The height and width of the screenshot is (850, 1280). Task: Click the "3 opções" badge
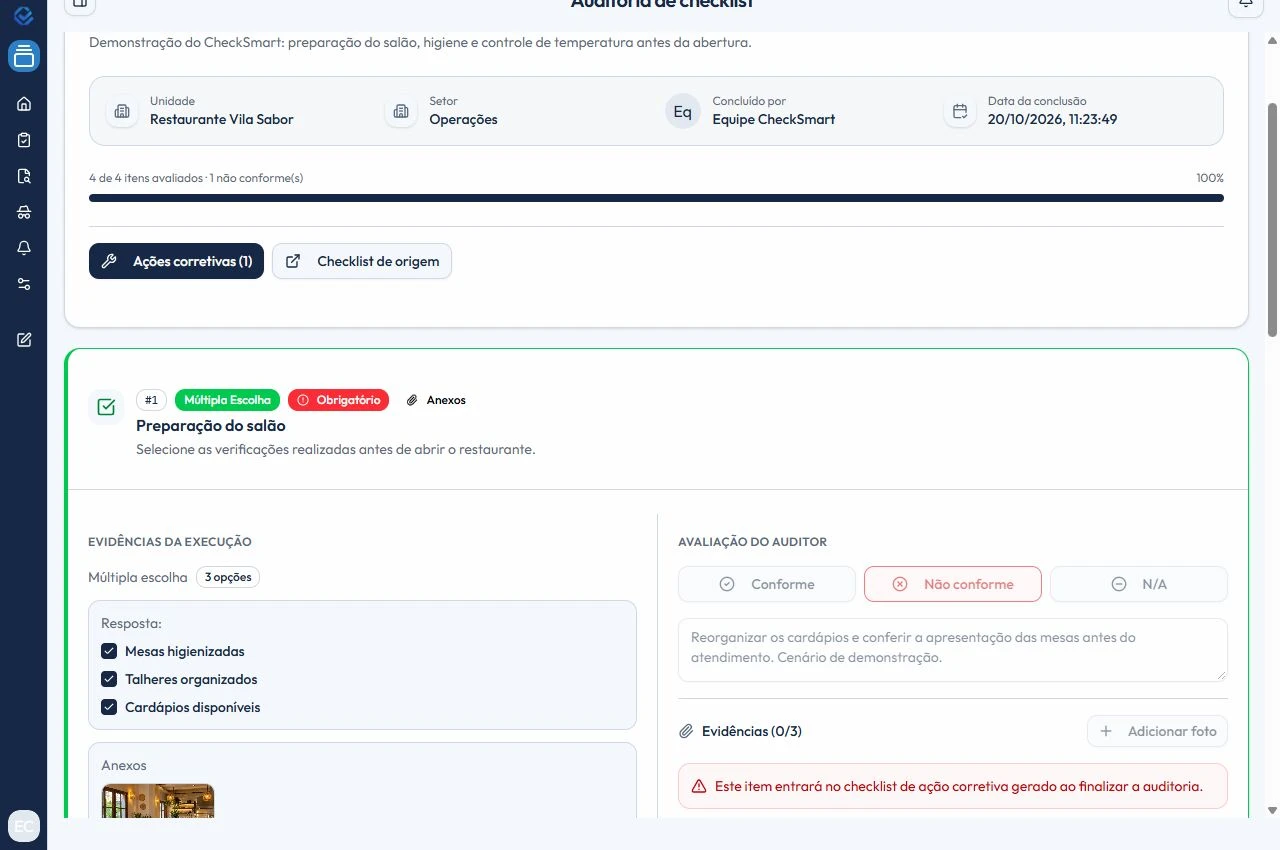coord(228,577)
